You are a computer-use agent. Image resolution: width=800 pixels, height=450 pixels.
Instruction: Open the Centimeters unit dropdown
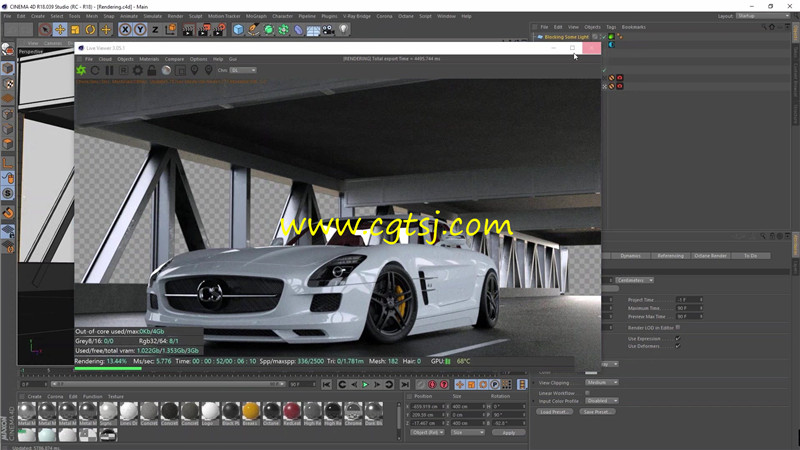[x=634, y=280]
